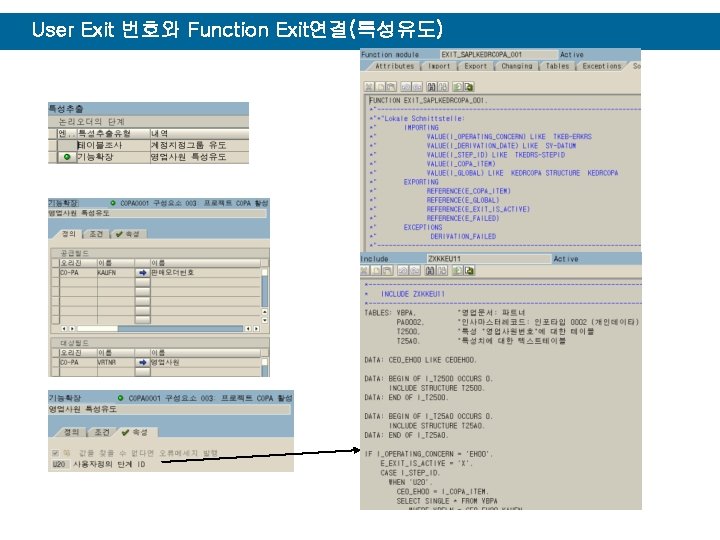The width and height of the screenshot is (720, 540).
Task: Click the 특성추출유형 column header
Action: 113,134
